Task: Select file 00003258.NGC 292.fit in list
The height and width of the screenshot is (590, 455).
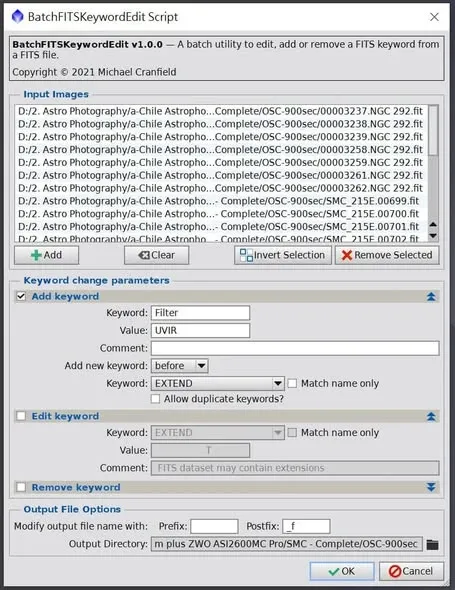Action: pyautogui.click(x=221, y=150)
